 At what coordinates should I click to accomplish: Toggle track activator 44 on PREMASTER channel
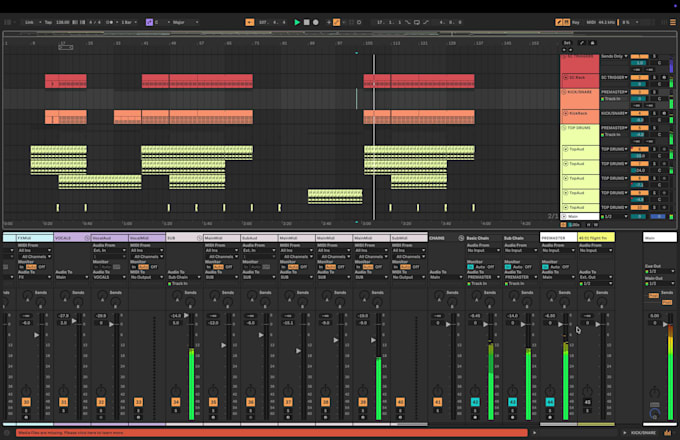coord(550,402)
